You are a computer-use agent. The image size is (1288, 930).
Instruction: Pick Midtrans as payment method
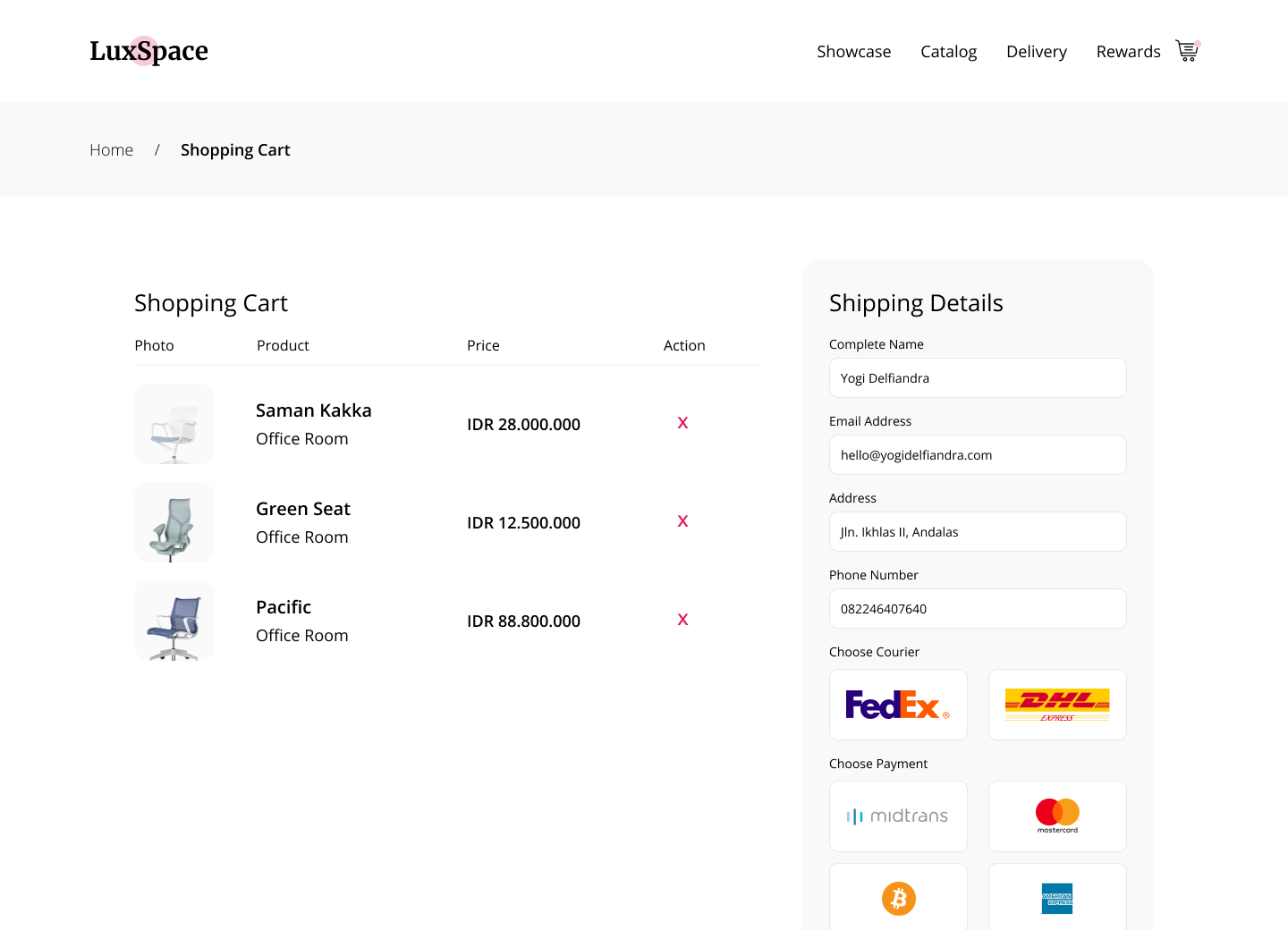[x=898, y=816]
